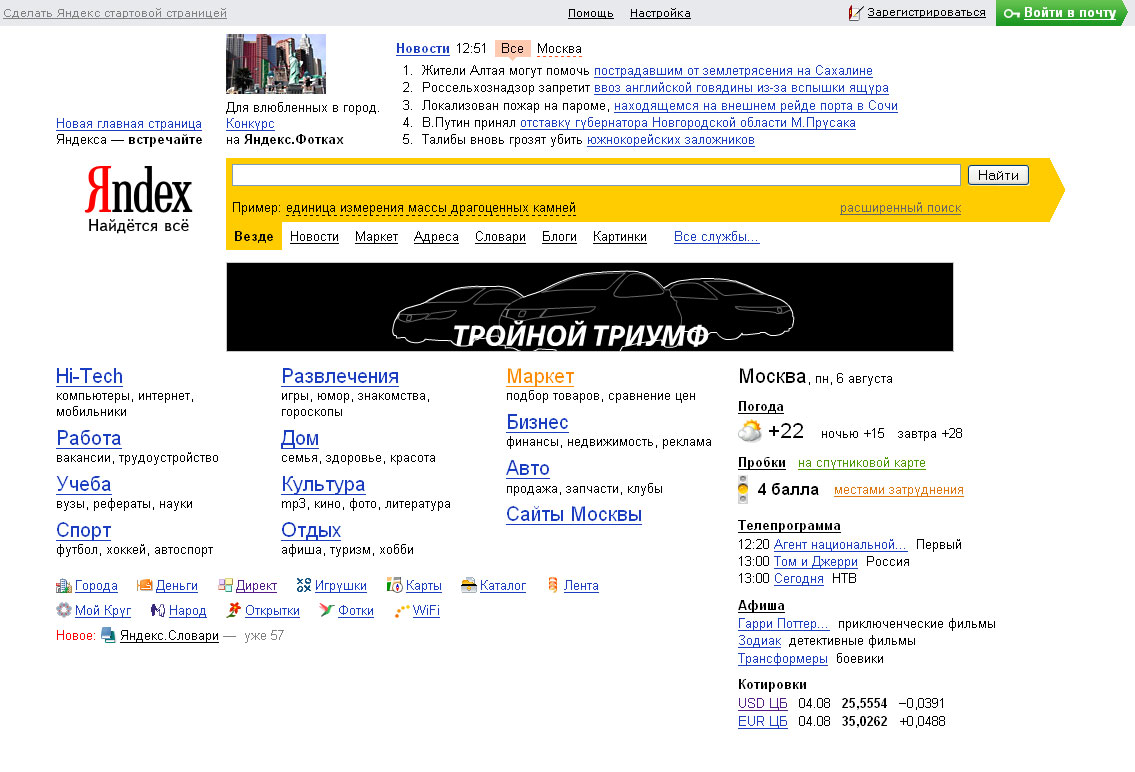Select the Новости search tab

(x=314, y=237)
